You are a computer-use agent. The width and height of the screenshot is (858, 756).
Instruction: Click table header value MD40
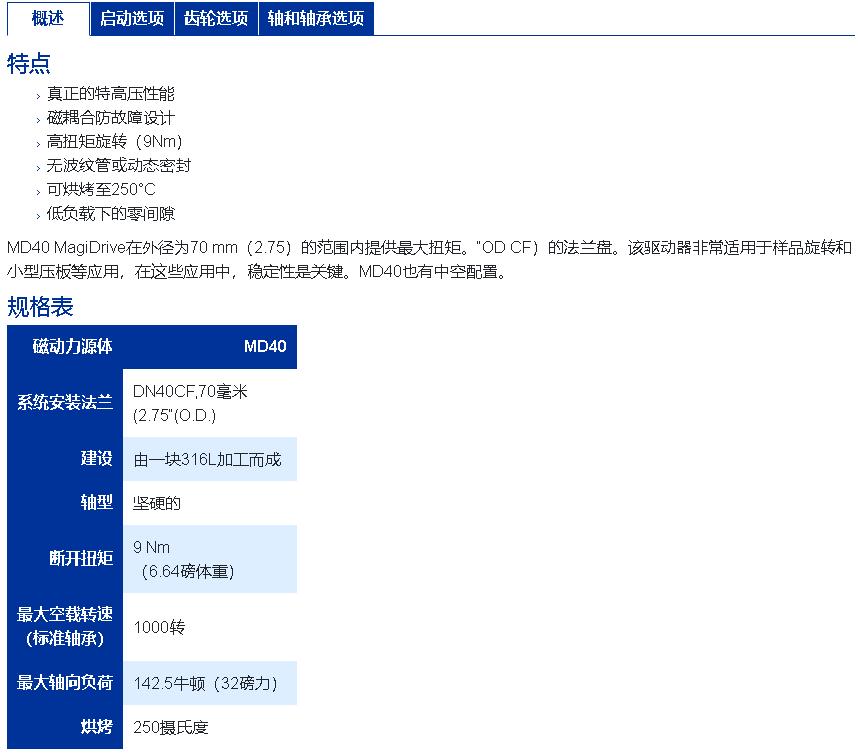pos(265,346)
